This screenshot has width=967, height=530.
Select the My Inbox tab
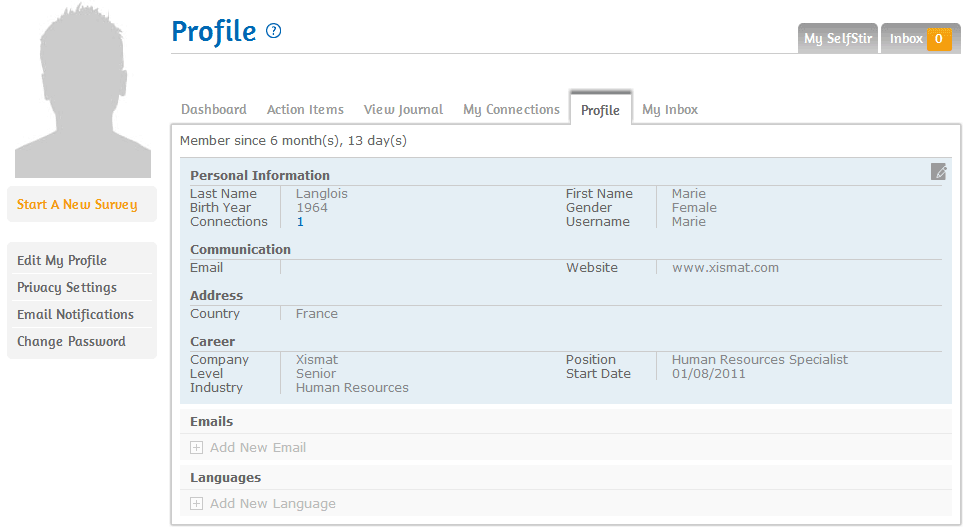coord(669,110)
